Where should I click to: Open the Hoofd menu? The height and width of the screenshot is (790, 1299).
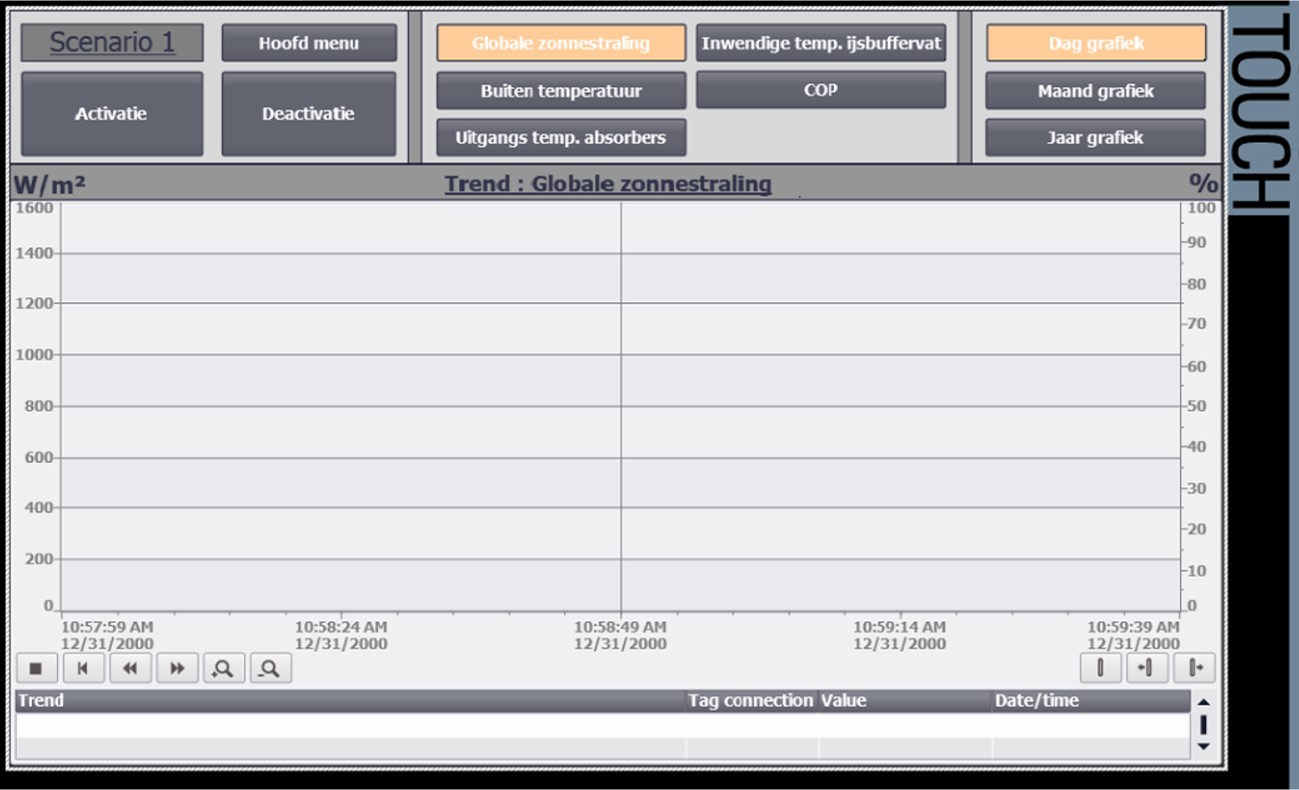(x=310, y=43)
